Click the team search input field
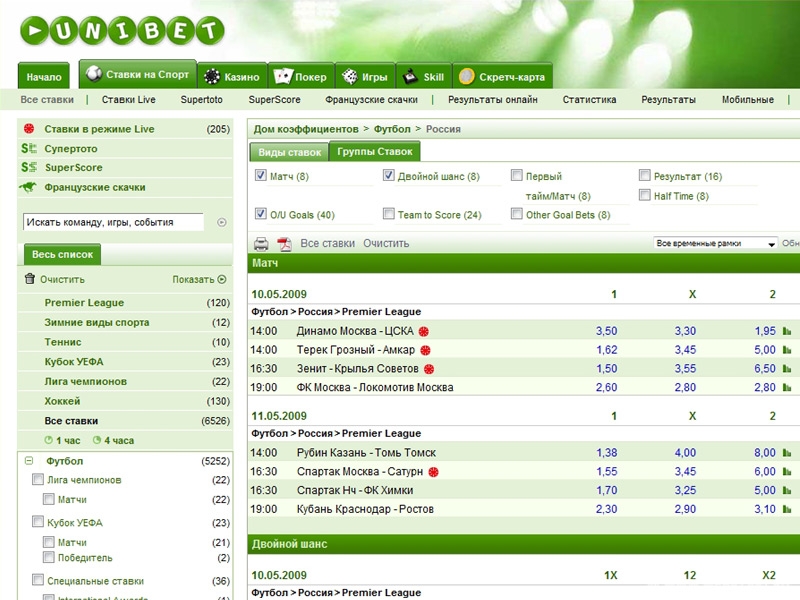 tap(113, 222)
